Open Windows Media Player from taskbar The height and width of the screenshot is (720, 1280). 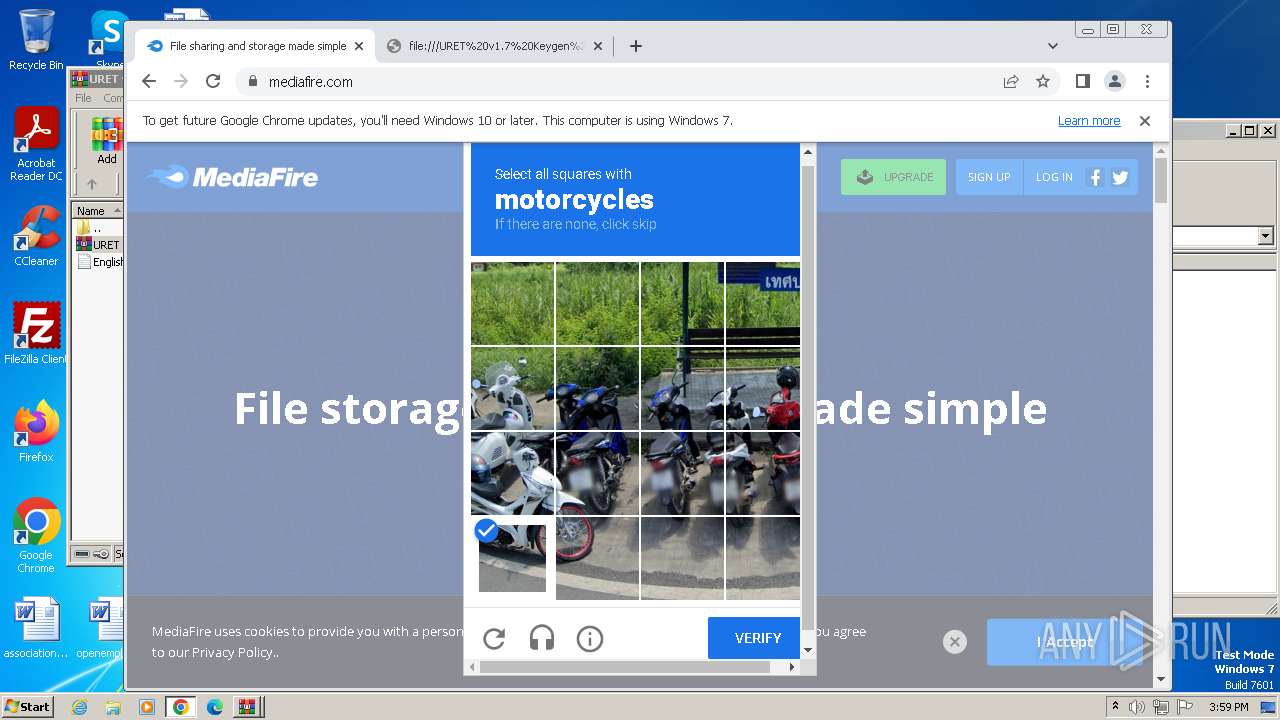pyautogui.click(x=147, y=707)
